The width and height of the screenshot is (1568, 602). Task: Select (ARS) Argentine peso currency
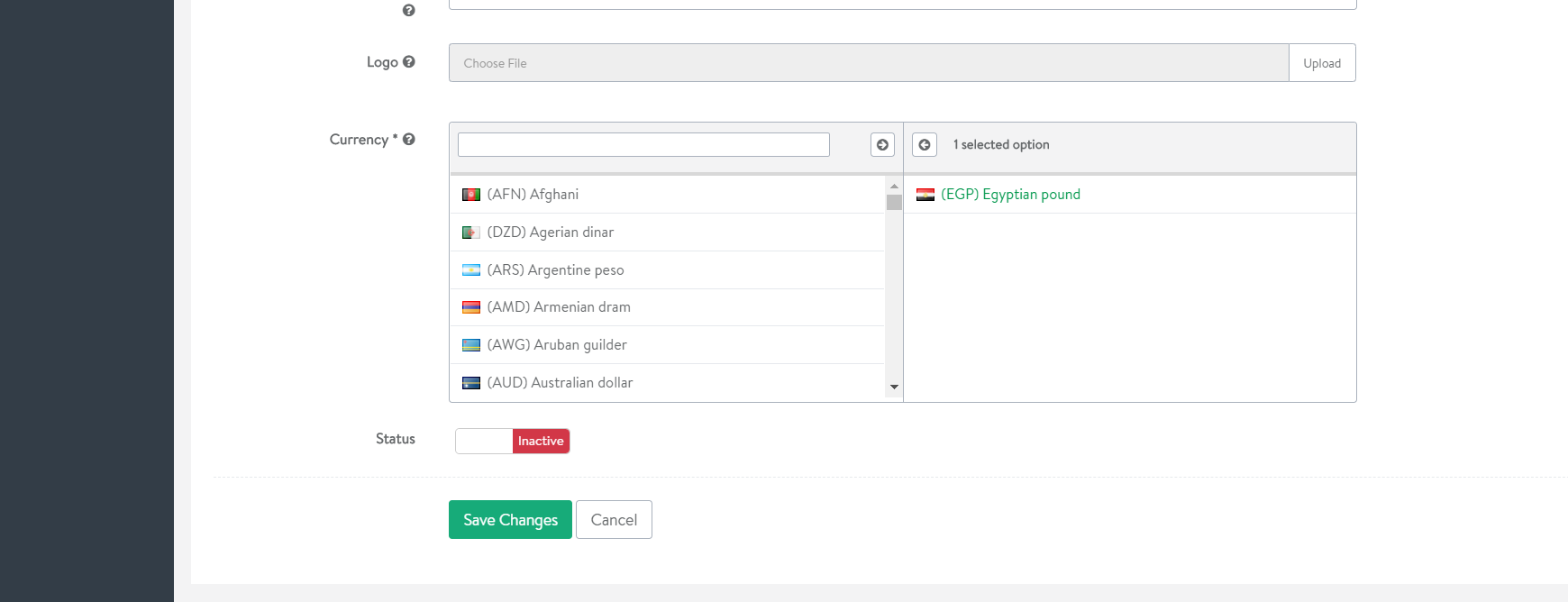668,270
